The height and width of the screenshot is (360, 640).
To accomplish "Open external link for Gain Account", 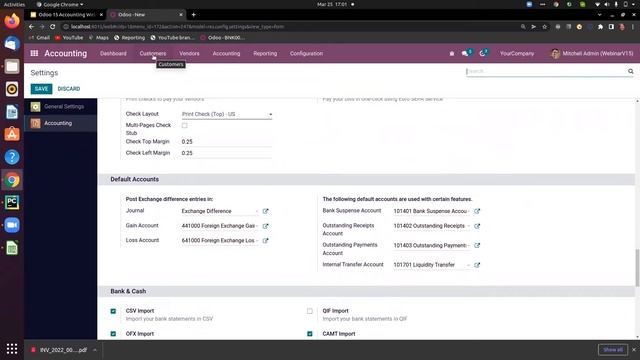I will pos(266,226).
